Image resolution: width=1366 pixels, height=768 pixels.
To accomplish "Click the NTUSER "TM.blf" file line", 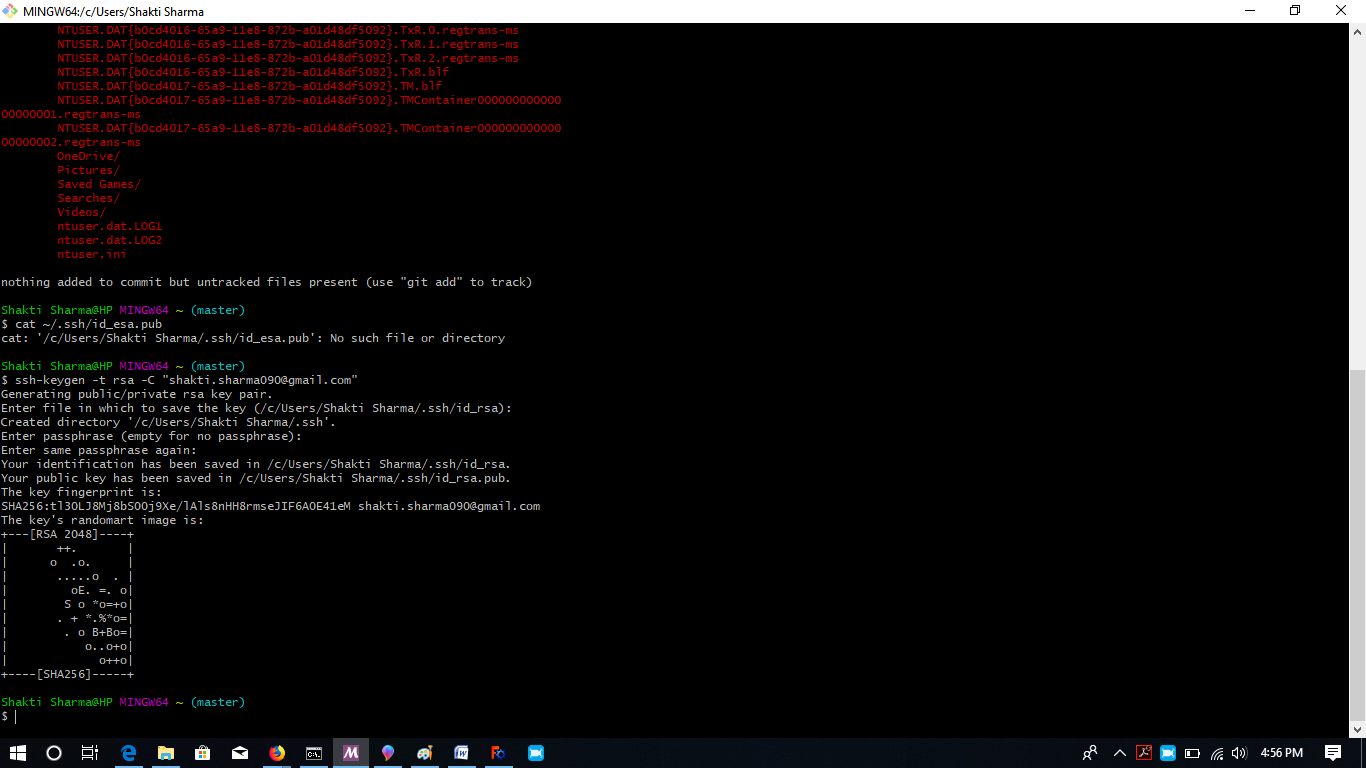I will (x=250, y=86).
